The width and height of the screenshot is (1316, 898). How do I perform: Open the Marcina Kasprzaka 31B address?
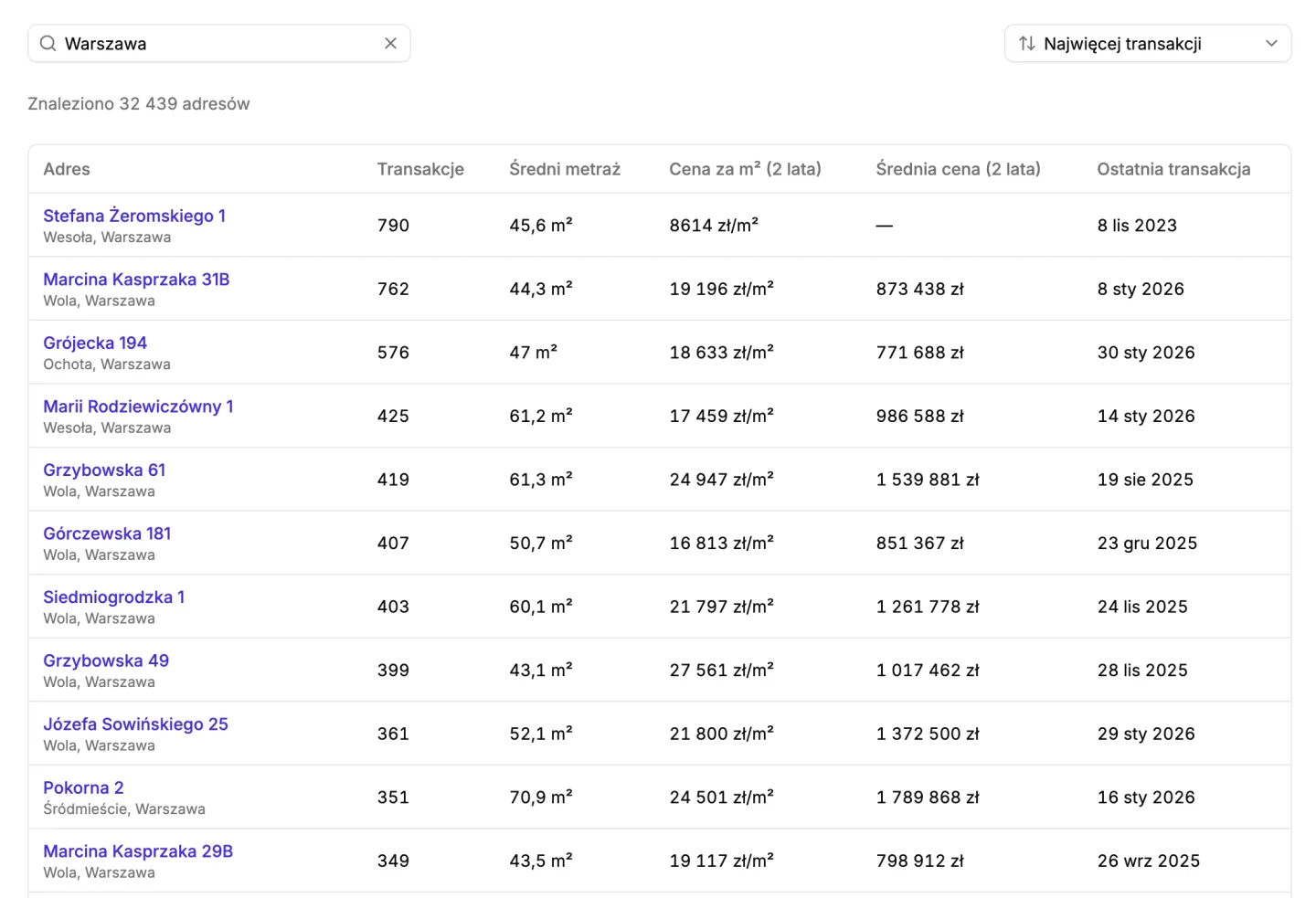(136, 280)
